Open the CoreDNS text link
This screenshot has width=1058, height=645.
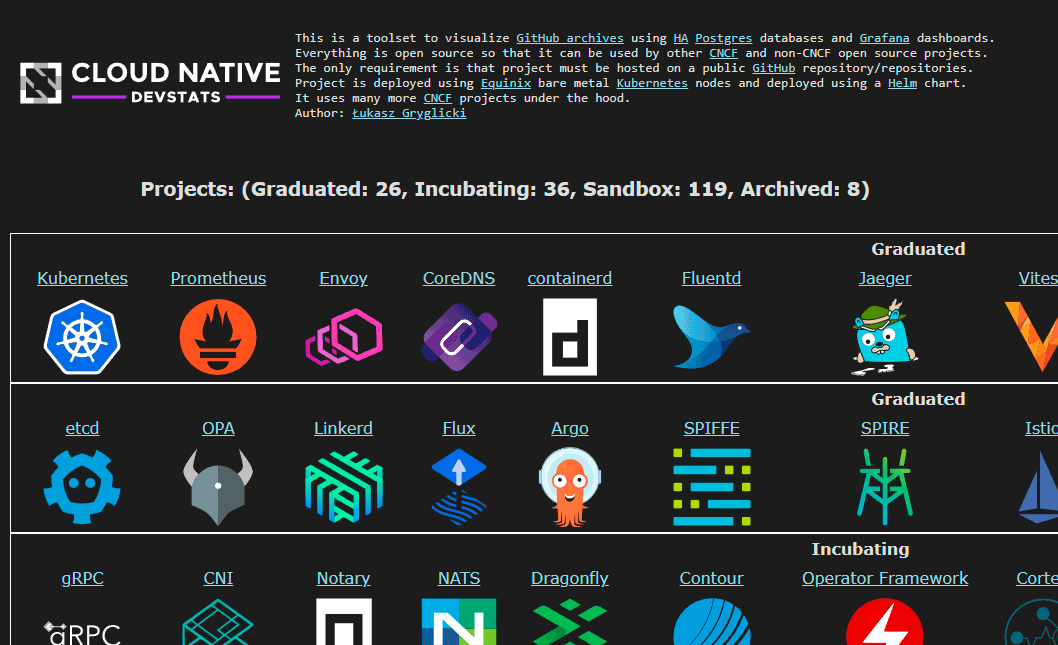(459, 278)
